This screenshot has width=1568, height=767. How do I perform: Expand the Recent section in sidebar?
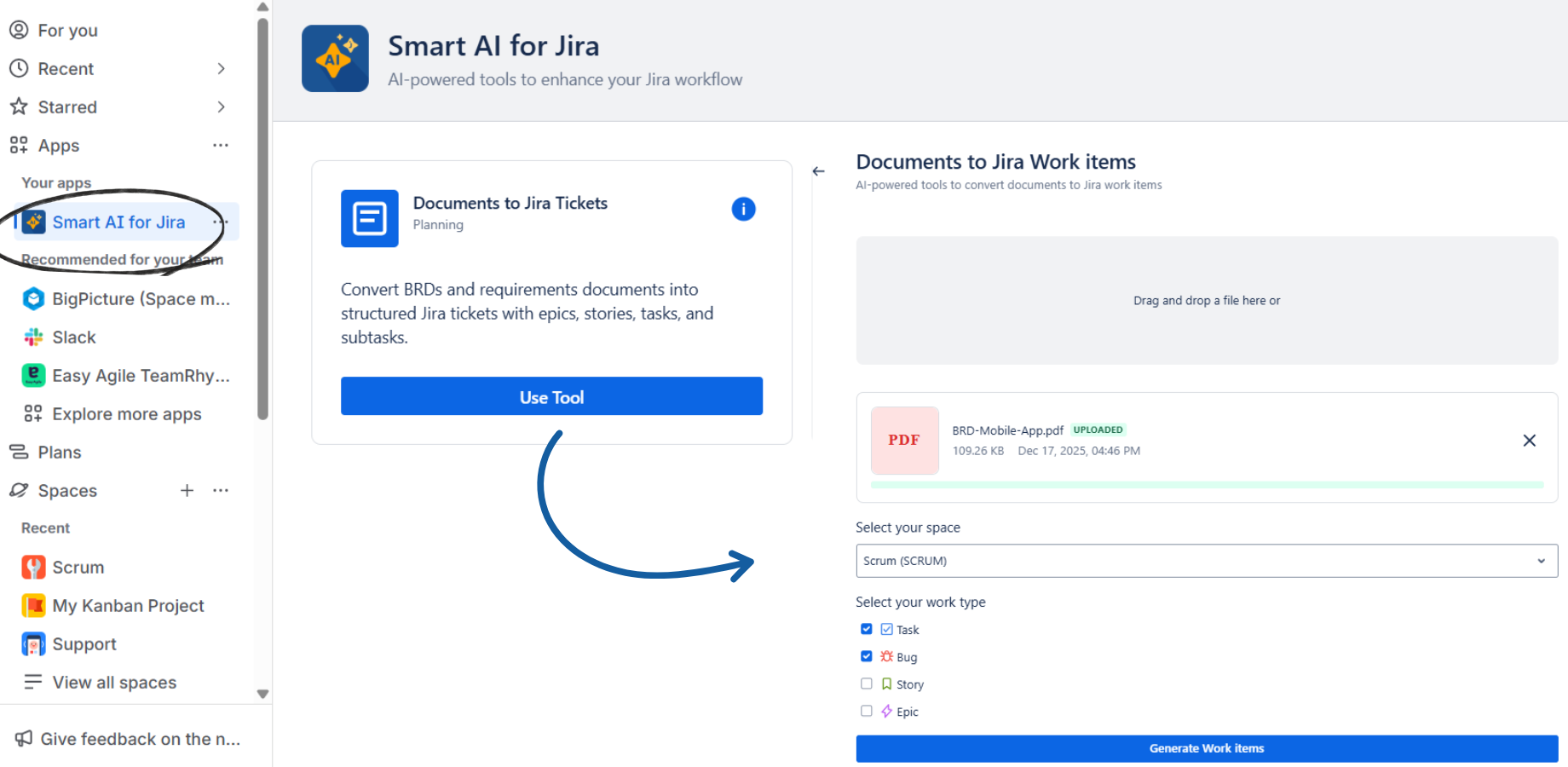point(221,68)
